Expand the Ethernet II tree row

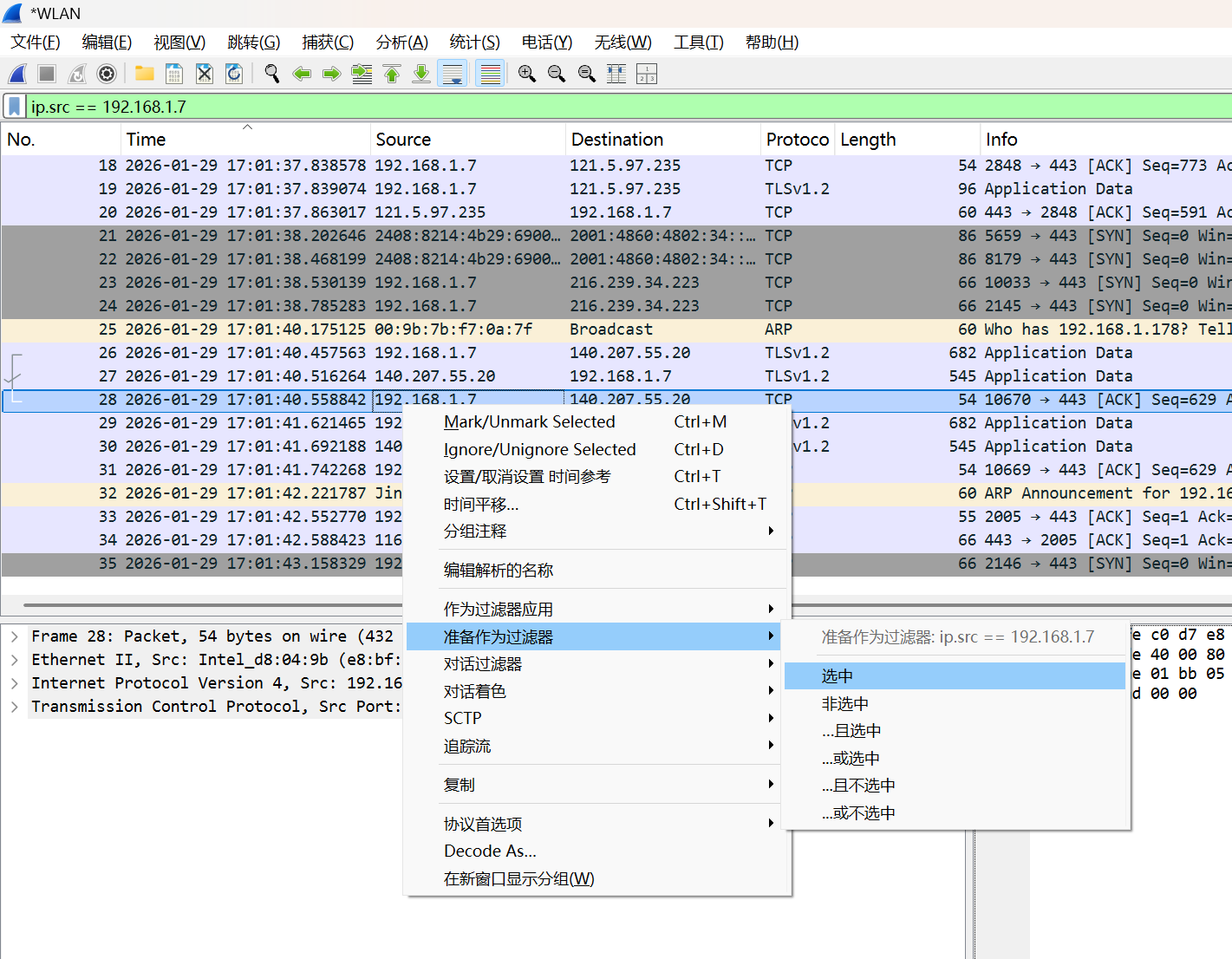15,660
